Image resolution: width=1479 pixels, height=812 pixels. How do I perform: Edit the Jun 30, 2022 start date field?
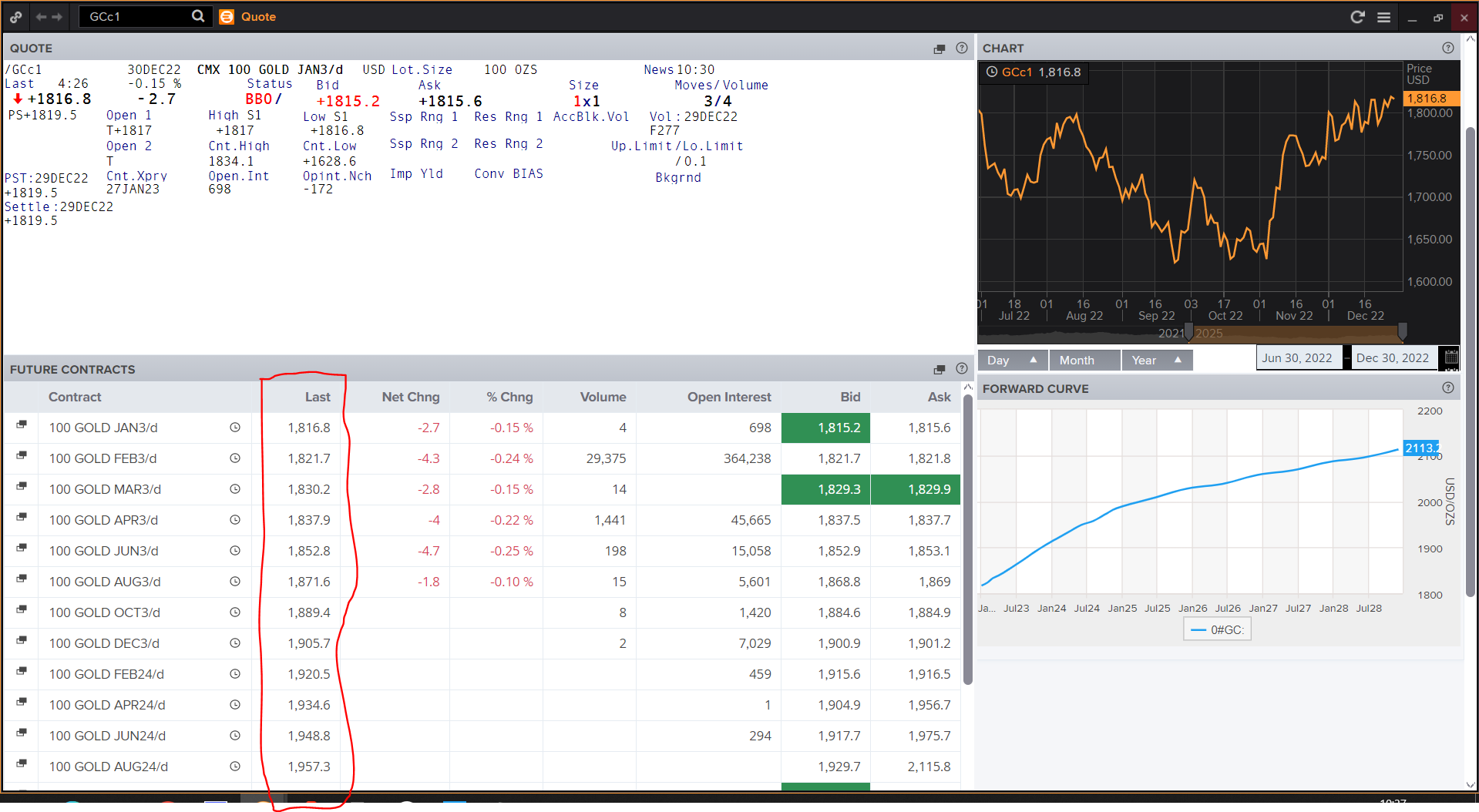[x=1299, y=357]
